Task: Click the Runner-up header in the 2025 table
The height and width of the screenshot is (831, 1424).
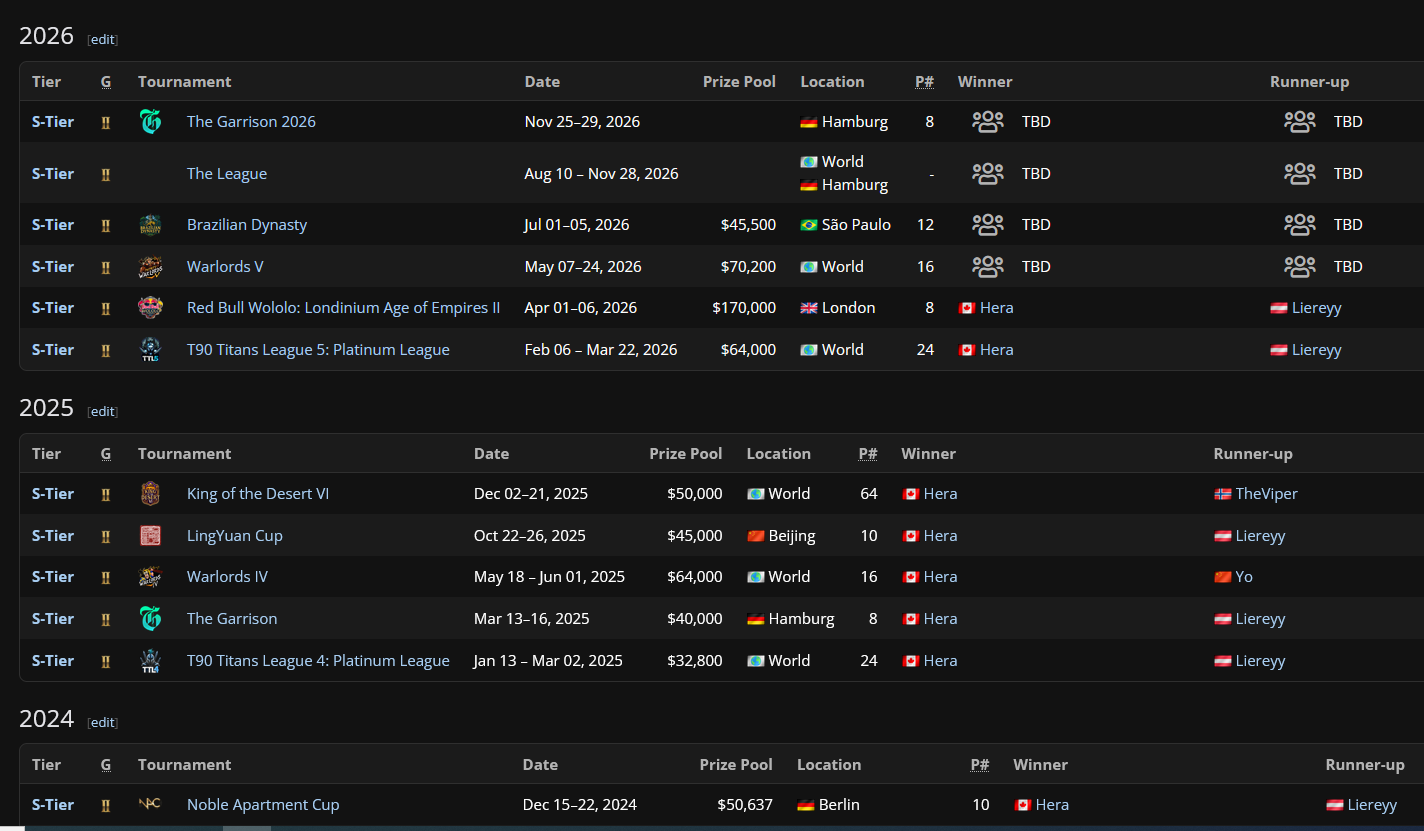Action: click(1253, 454)
